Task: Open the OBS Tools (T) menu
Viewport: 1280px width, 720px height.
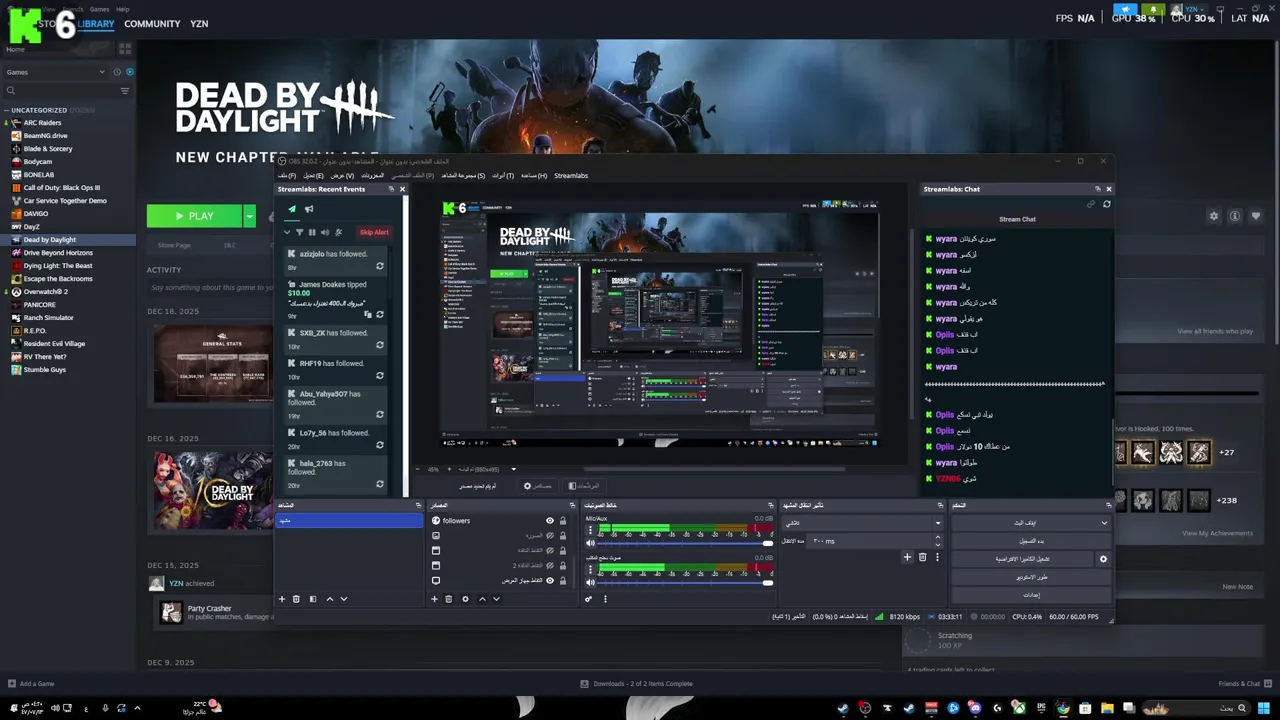Action: point(503,175)
